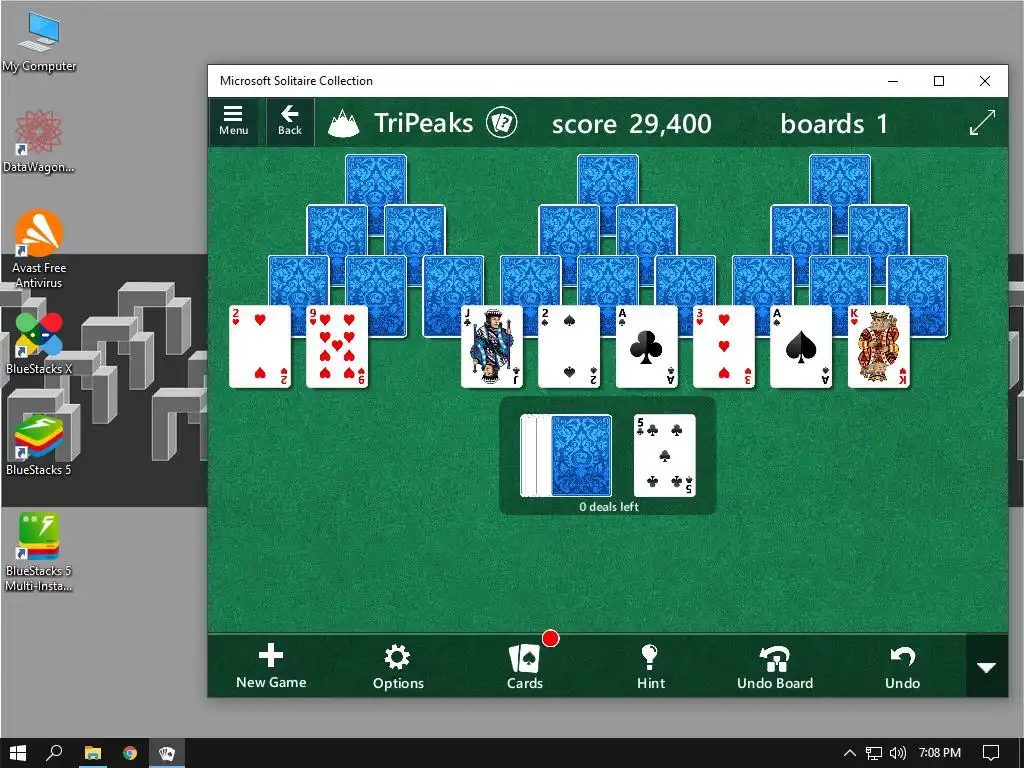Select the 2 of spades card
Screen dimensions: 1024x768
(x=569, y=347)
